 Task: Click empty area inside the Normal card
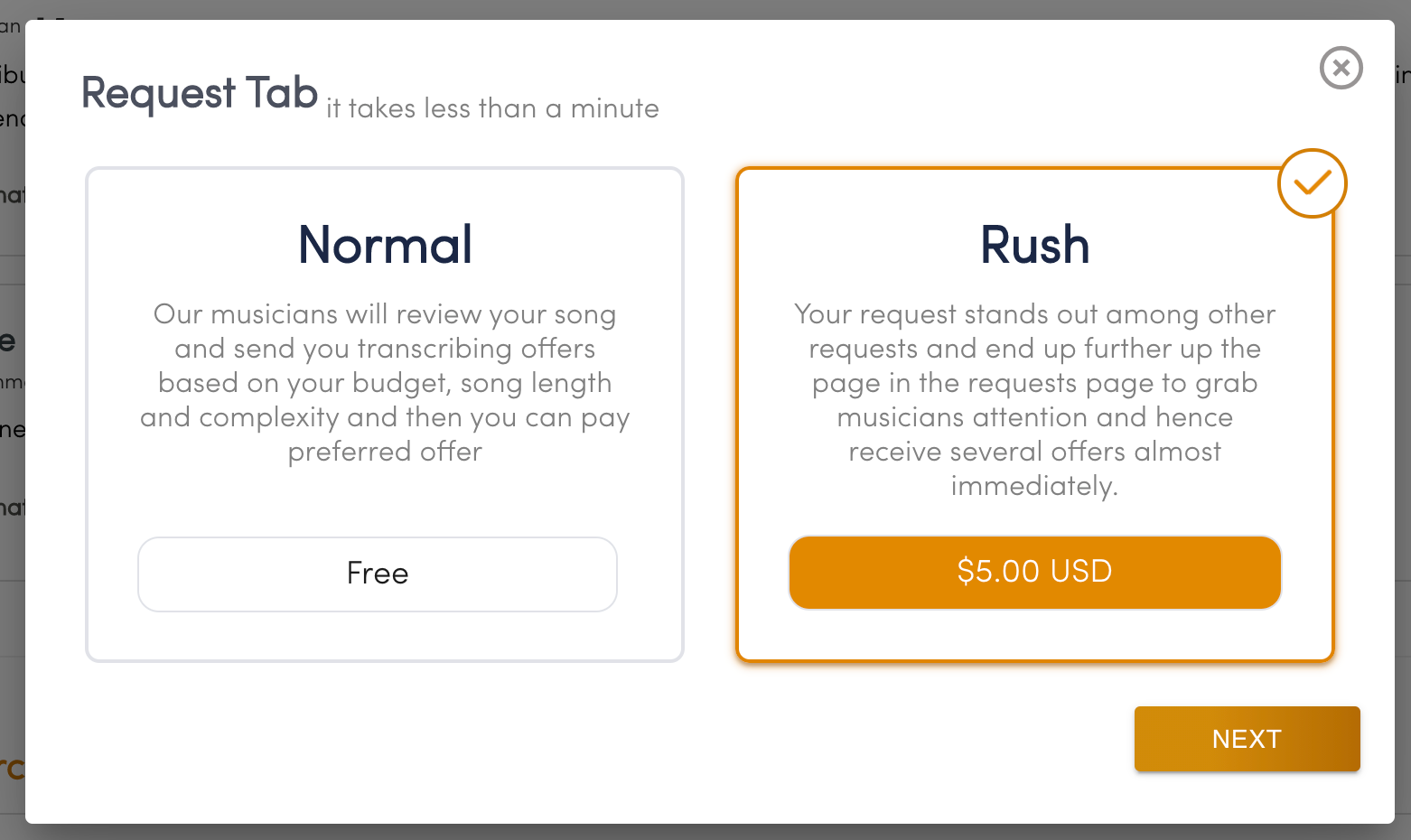coord(385,502)
